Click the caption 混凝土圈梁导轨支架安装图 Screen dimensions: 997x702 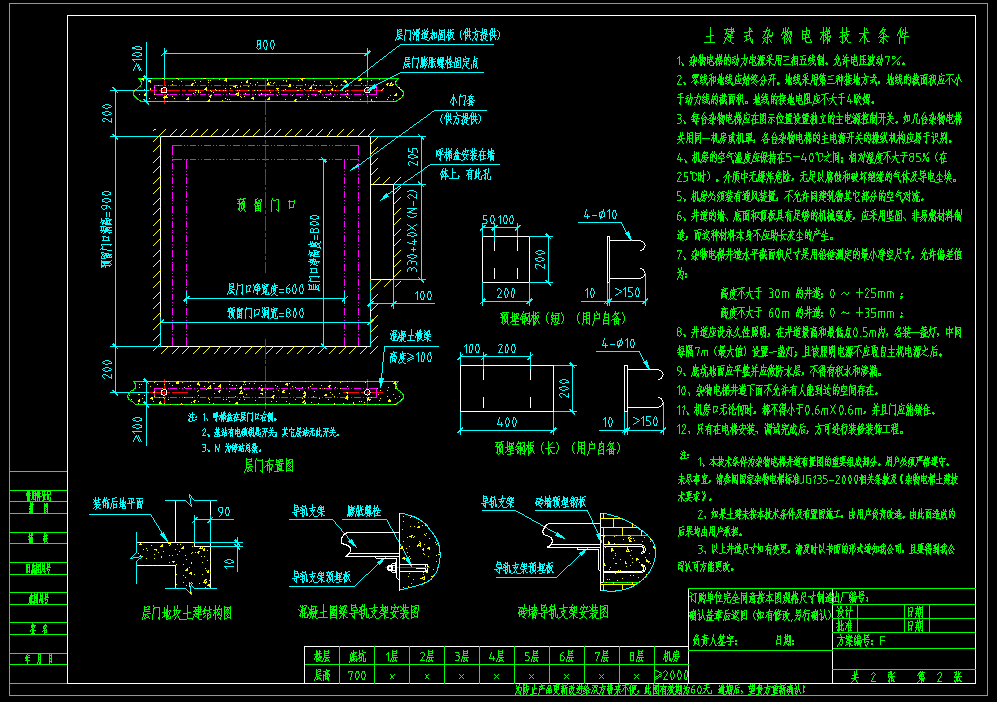coord(359,612)
